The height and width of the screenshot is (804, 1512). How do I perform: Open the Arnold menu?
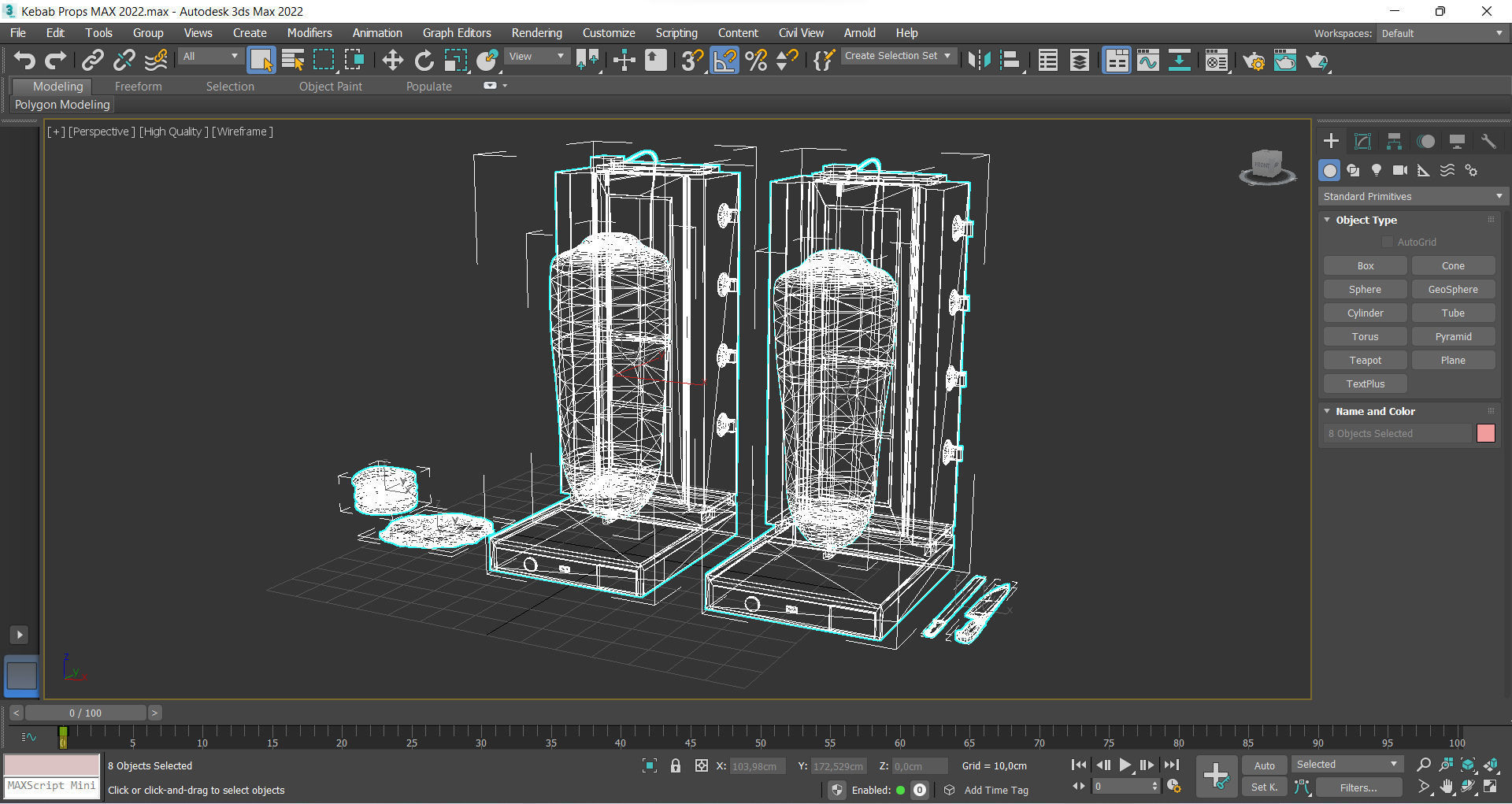point(859,33)
